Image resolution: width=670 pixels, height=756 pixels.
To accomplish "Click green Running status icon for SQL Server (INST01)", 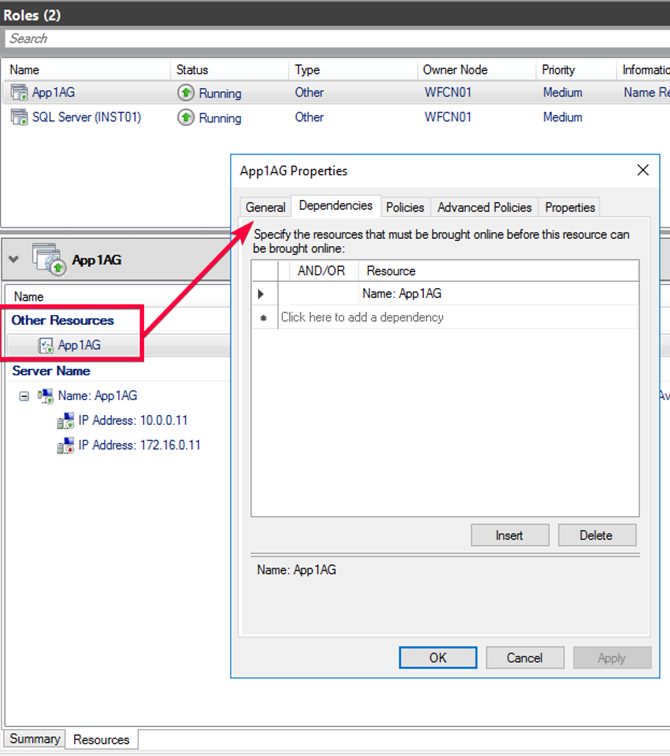I will 186,117.
